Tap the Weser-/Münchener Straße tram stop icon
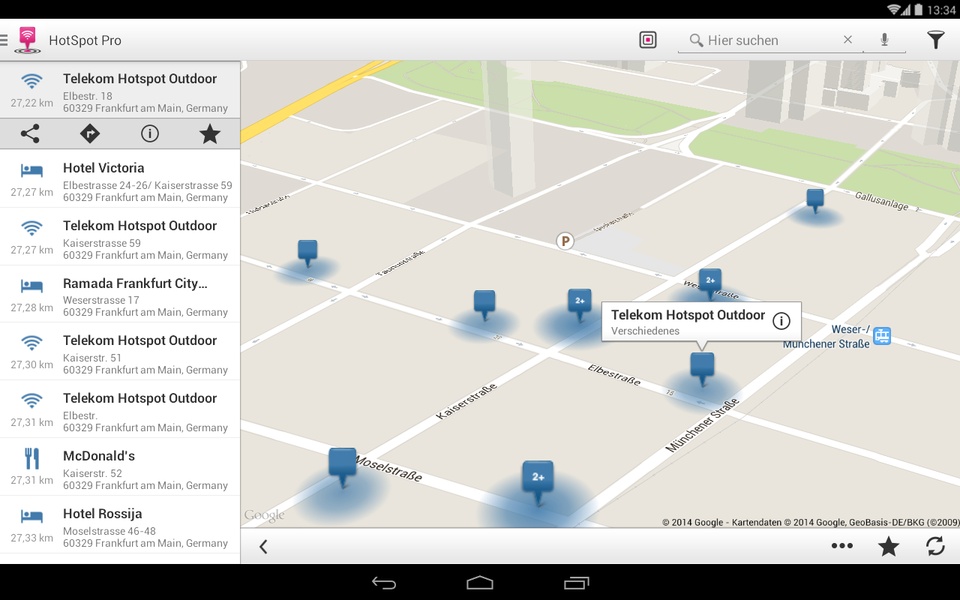 tap(882, 336)
